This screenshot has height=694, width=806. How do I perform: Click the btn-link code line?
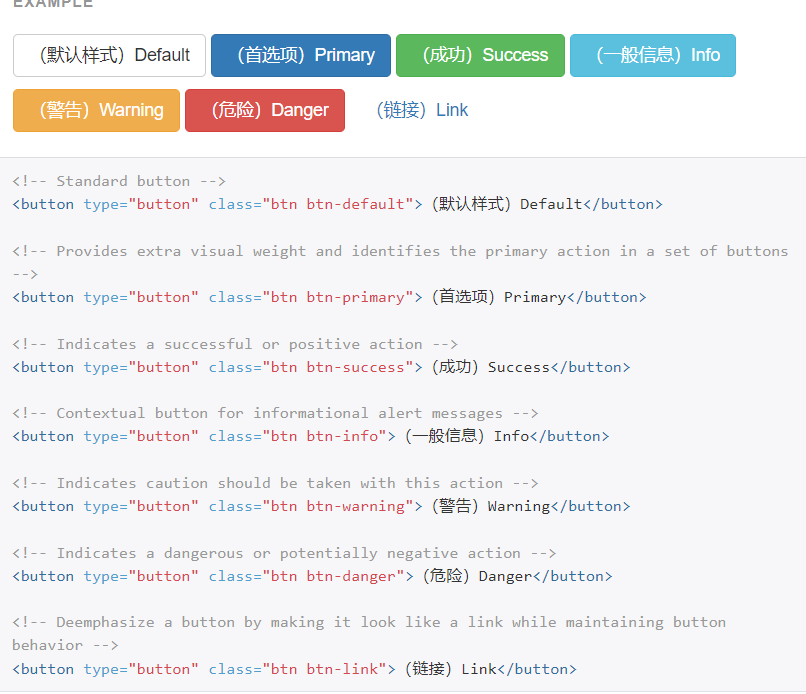pyautogui.click(x=295, y=669)
